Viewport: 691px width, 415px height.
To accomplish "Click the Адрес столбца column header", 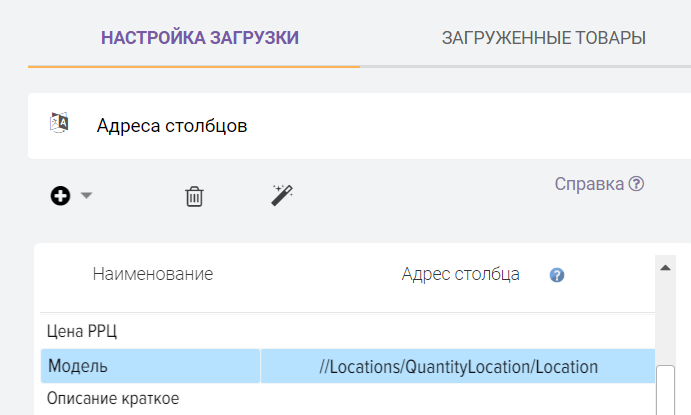I will point(460,274).
